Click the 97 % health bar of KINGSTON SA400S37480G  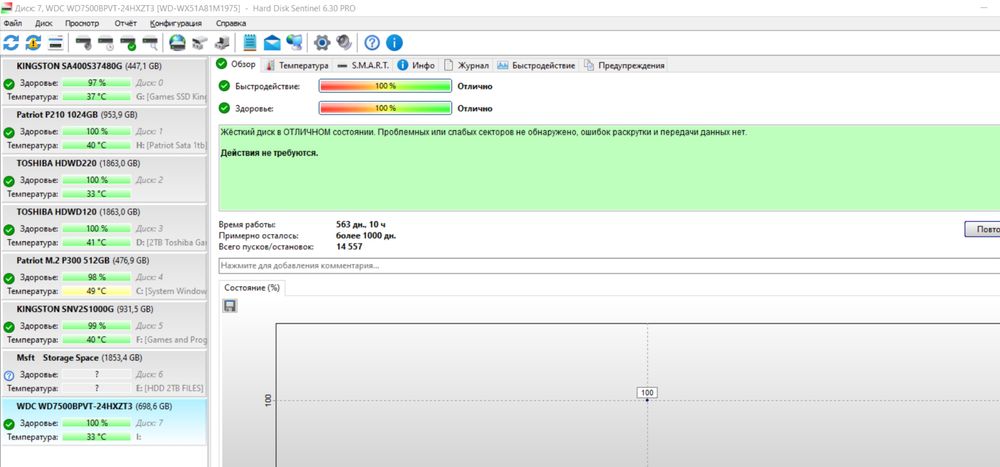(x=97, y=83)
